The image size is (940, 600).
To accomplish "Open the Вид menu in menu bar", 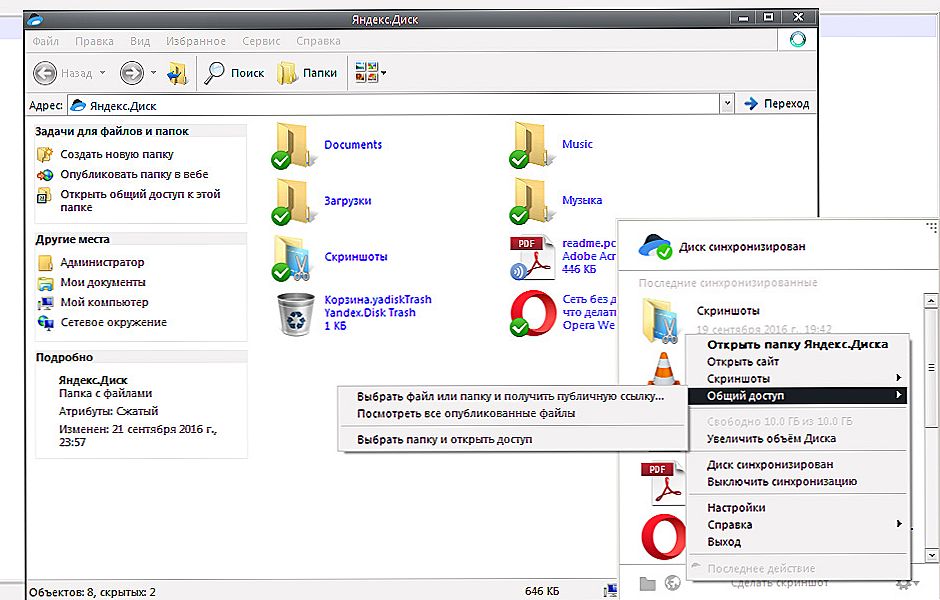I will [x=140, y=41].
